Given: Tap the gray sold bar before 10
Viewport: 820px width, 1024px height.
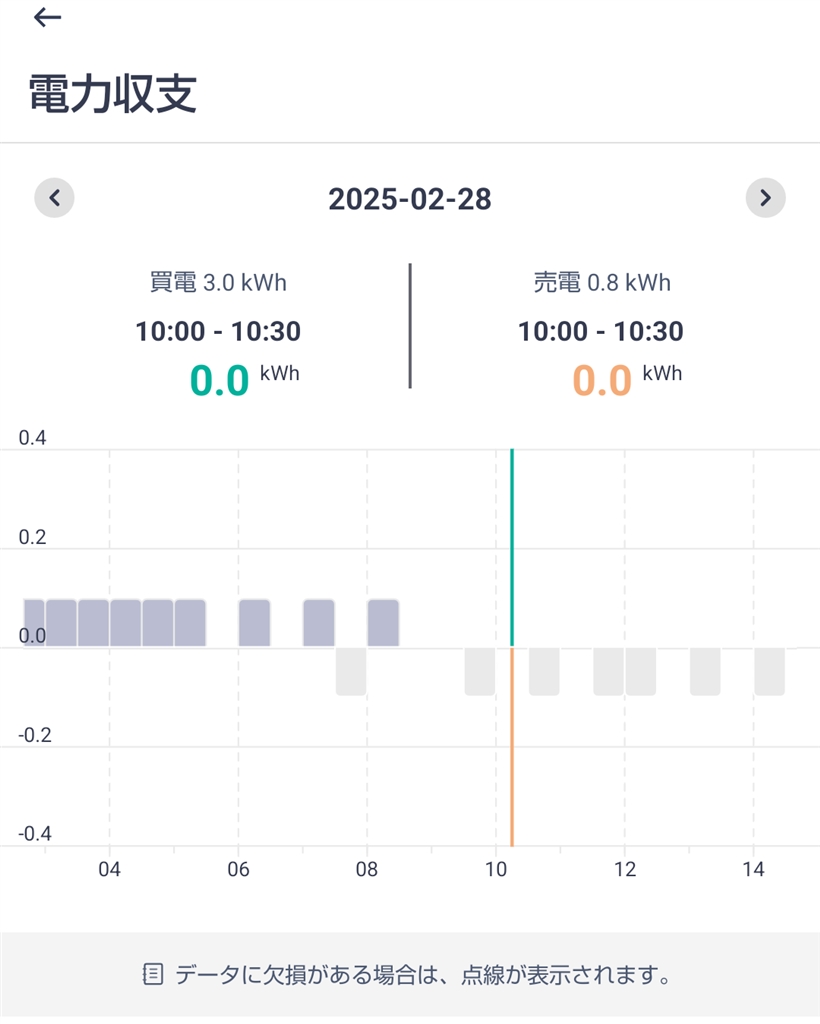Looking at the screenshot, I should [480, 671].
